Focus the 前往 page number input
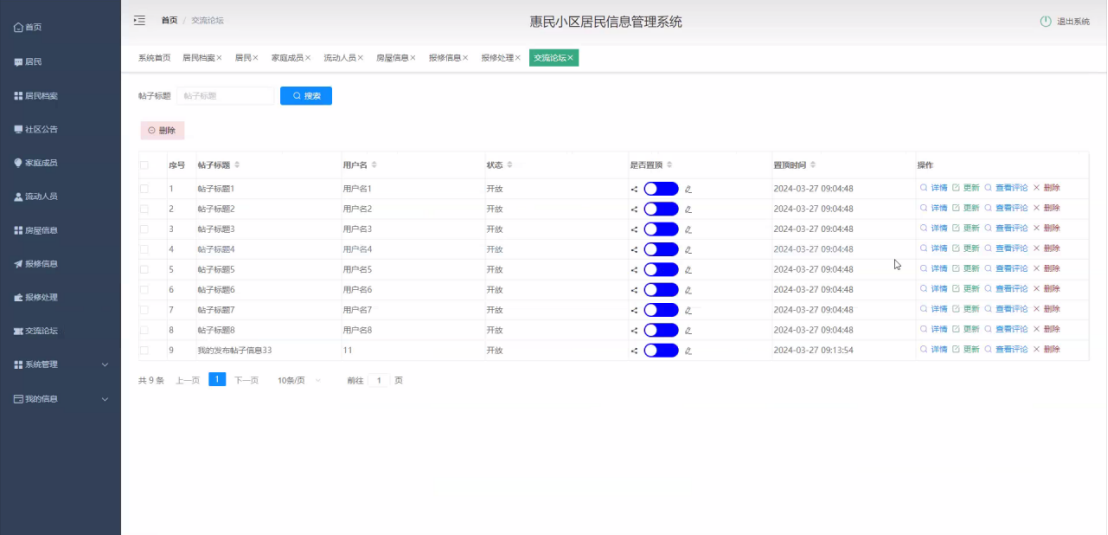This screenshot has height=535, width=1108. [379, 380]
